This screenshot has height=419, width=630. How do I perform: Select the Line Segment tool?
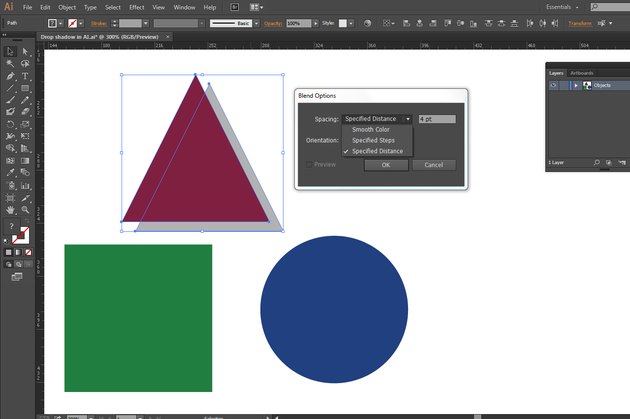point(10,88)
